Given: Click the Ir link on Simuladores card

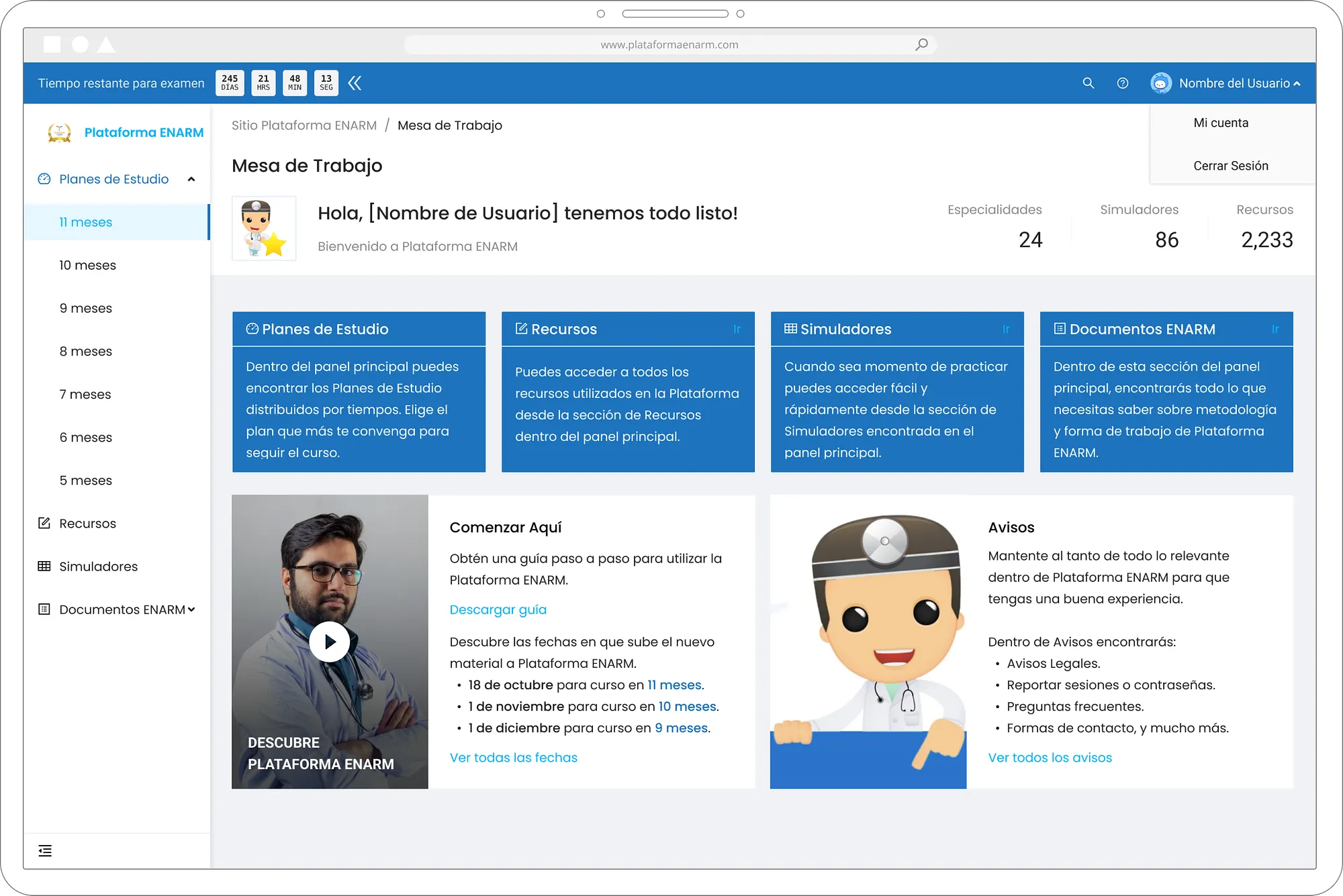Looking at the screenshot, I should (x=1006, y=329).
